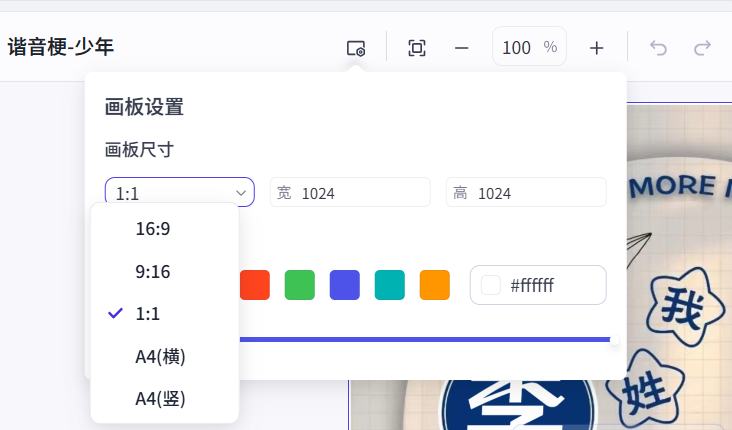Pick the orange background swatch
This screenshot has height=430, width=732.
tap(435, 285)
